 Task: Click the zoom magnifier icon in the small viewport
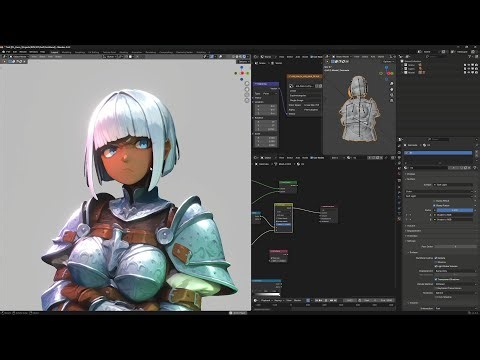pyautogui.click(x=392, y=84)
